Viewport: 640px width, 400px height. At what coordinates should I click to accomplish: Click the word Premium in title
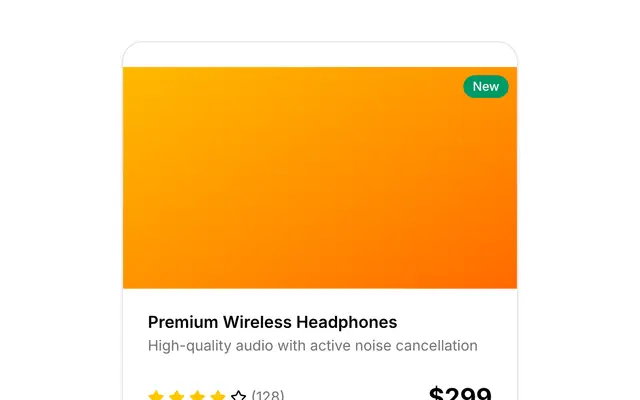(x=183, y=322)
